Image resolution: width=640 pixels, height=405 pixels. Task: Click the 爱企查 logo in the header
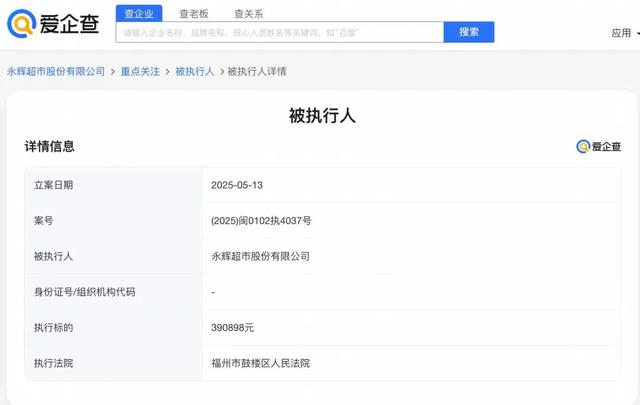click(x=53, y=24)
